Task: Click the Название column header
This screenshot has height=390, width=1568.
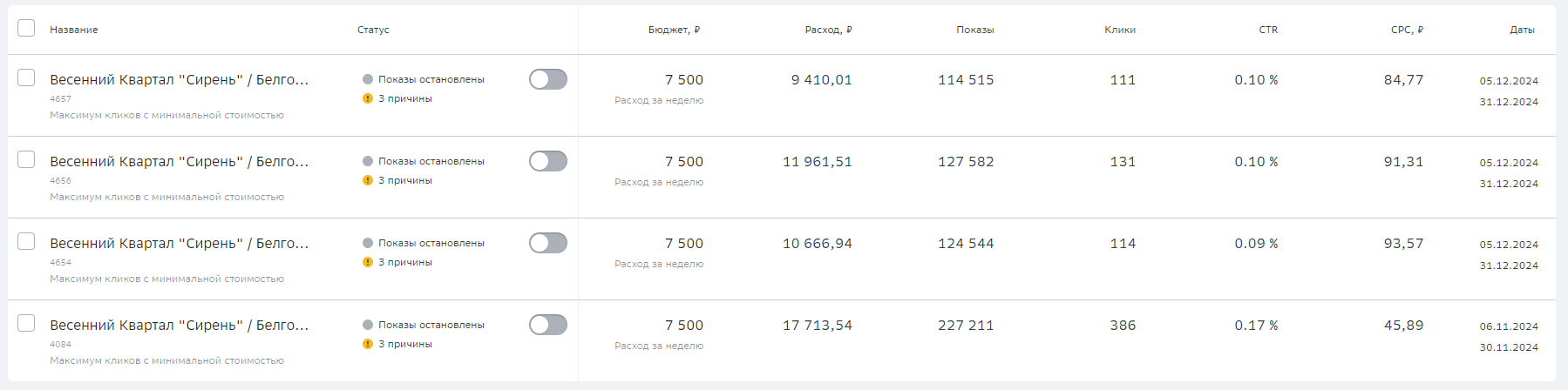Action: 74,30
